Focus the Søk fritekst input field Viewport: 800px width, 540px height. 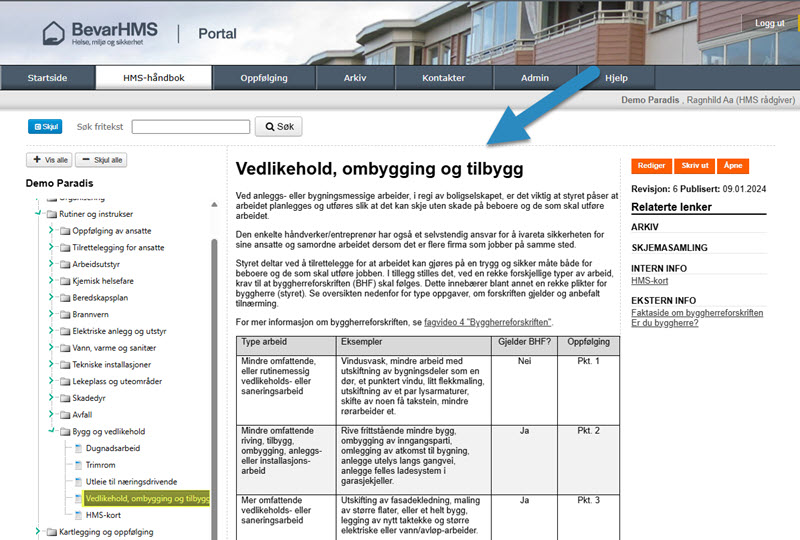190,127
